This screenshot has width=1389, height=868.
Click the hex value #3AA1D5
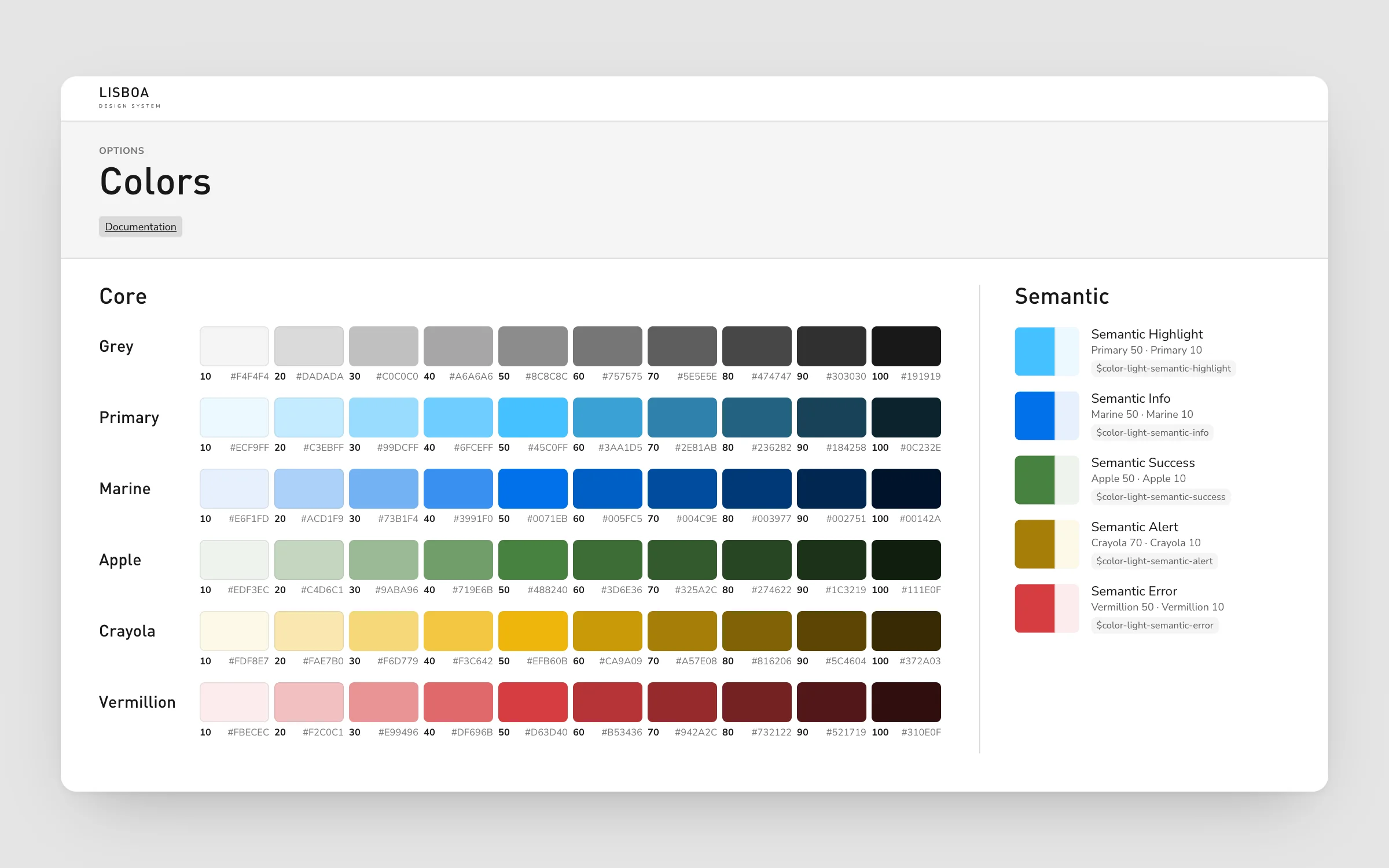click(620, 448)
